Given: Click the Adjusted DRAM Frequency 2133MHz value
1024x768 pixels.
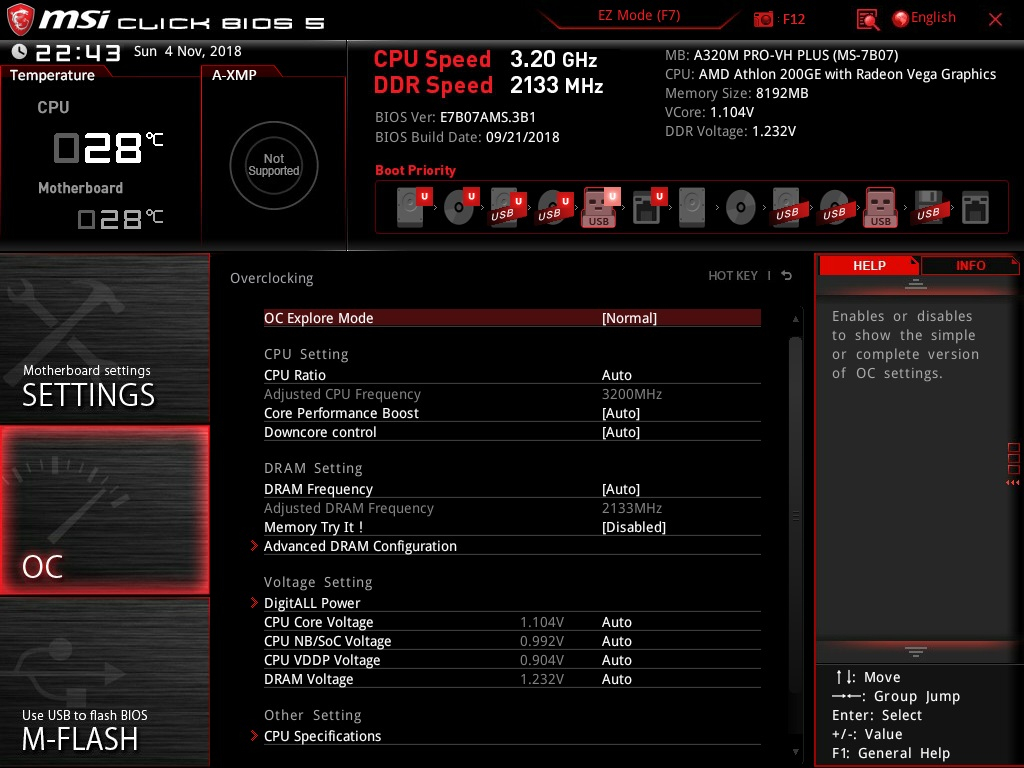Looking at the screenshot, I should click(x=632, y=508).
